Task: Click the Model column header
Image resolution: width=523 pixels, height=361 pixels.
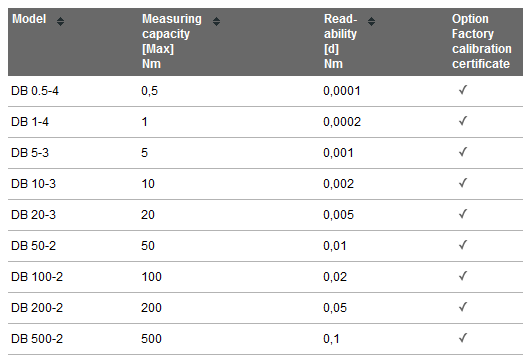Action: point(29,19)
